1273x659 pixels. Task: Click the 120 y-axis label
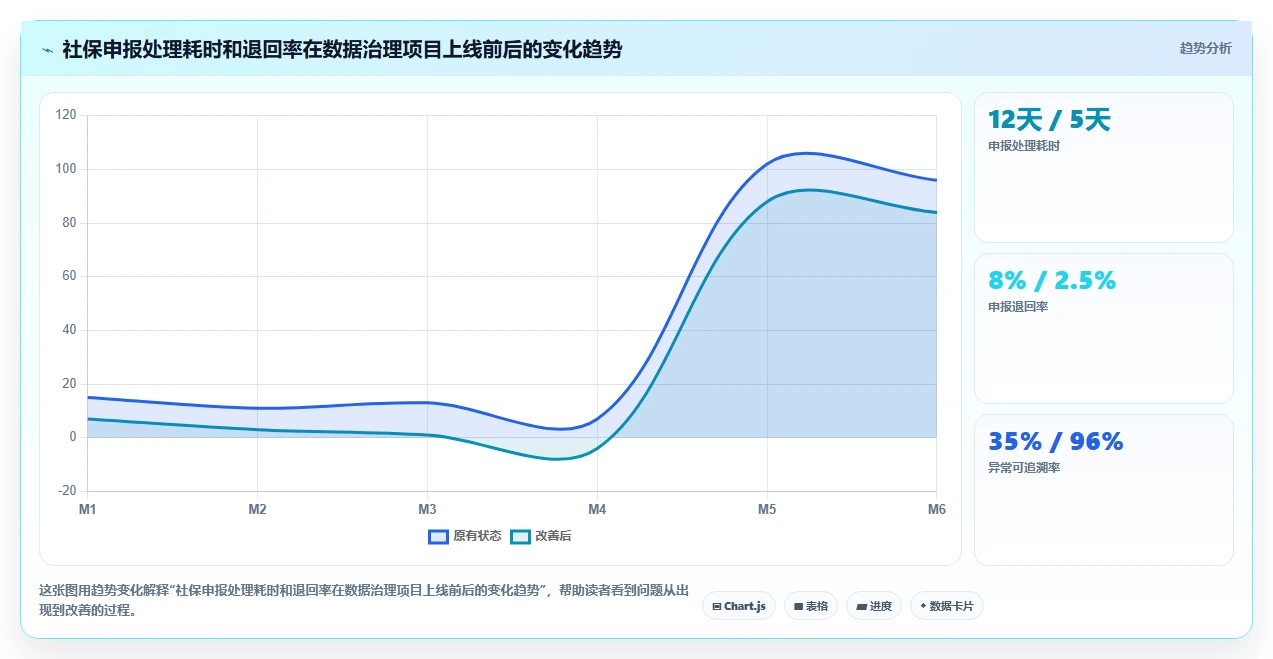(66, 115)
